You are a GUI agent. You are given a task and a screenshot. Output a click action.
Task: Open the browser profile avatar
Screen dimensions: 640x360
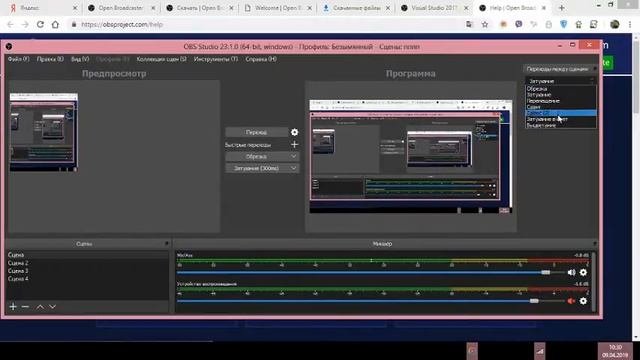(615, 24)
